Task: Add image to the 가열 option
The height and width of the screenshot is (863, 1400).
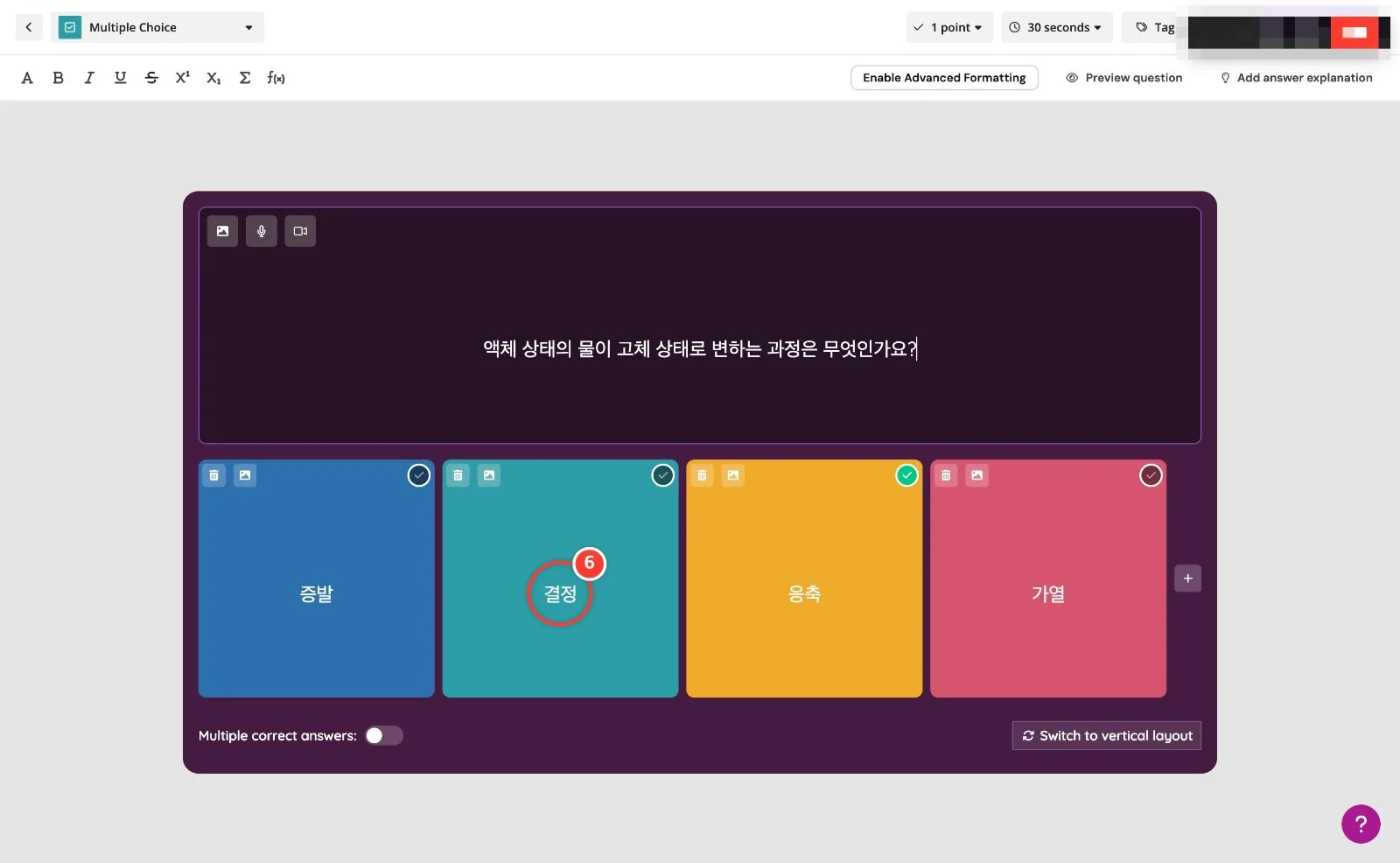Action: point(977,475)
